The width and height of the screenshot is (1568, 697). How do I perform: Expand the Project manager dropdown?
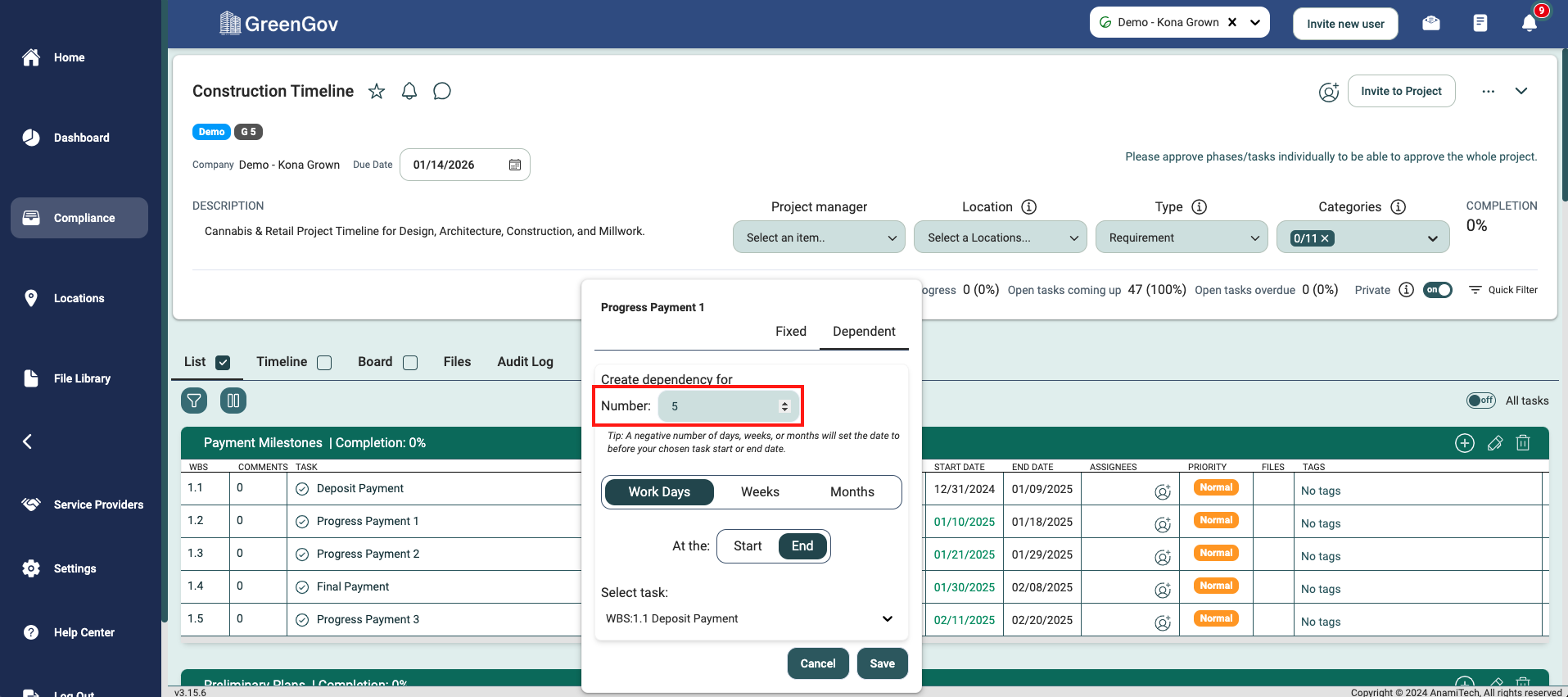tap(819, 238)
